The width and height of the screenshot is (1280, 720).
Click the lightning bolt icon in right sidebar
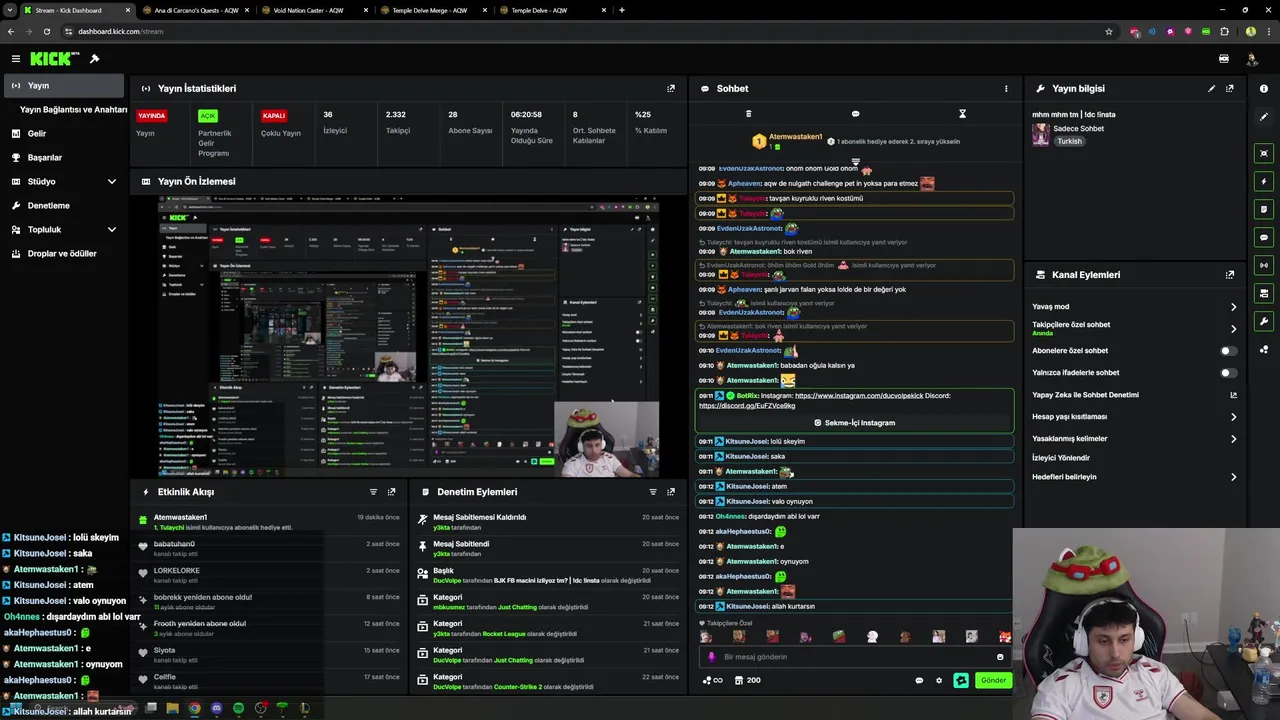(1264, 182)
